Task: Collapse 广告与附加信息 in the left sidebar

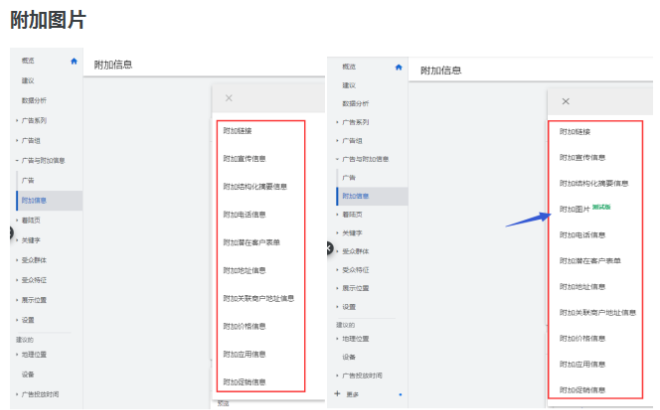Action: tap(17, 160)
